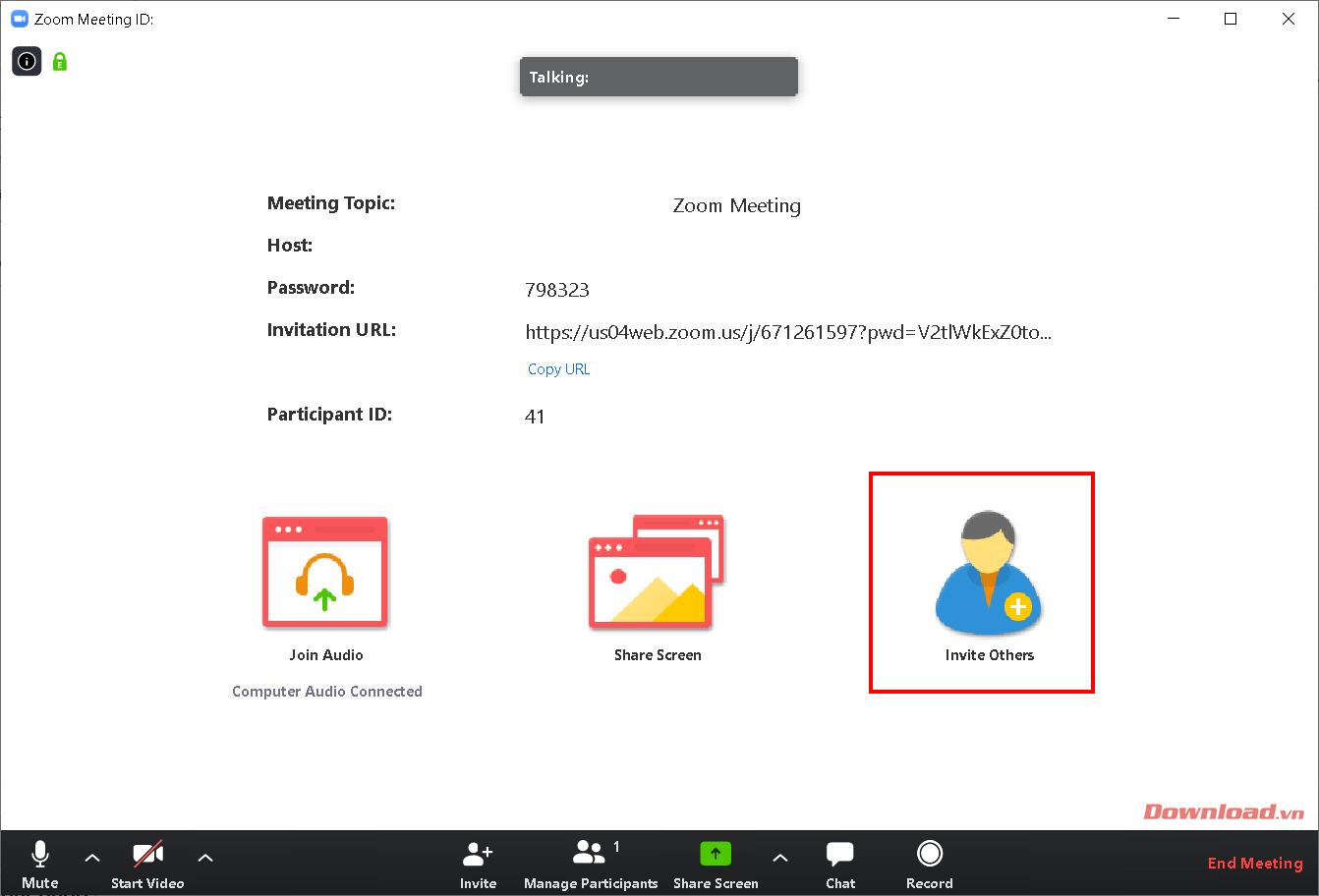1319x896 pixels.
Task: Click the green Share Screen toolbar button
Action: pyautogui.click(x=716, y=865)
